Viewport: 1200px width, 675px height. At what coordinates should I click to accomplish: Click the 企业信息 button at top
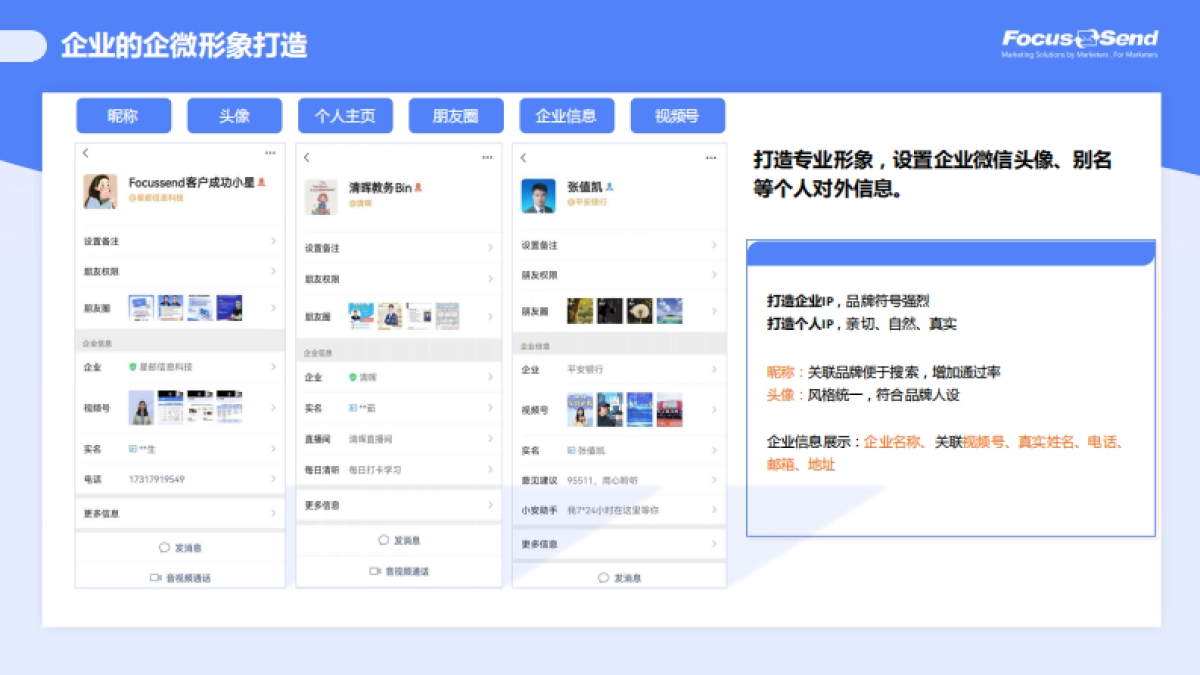pyautogui.click(x=566, y=114)
